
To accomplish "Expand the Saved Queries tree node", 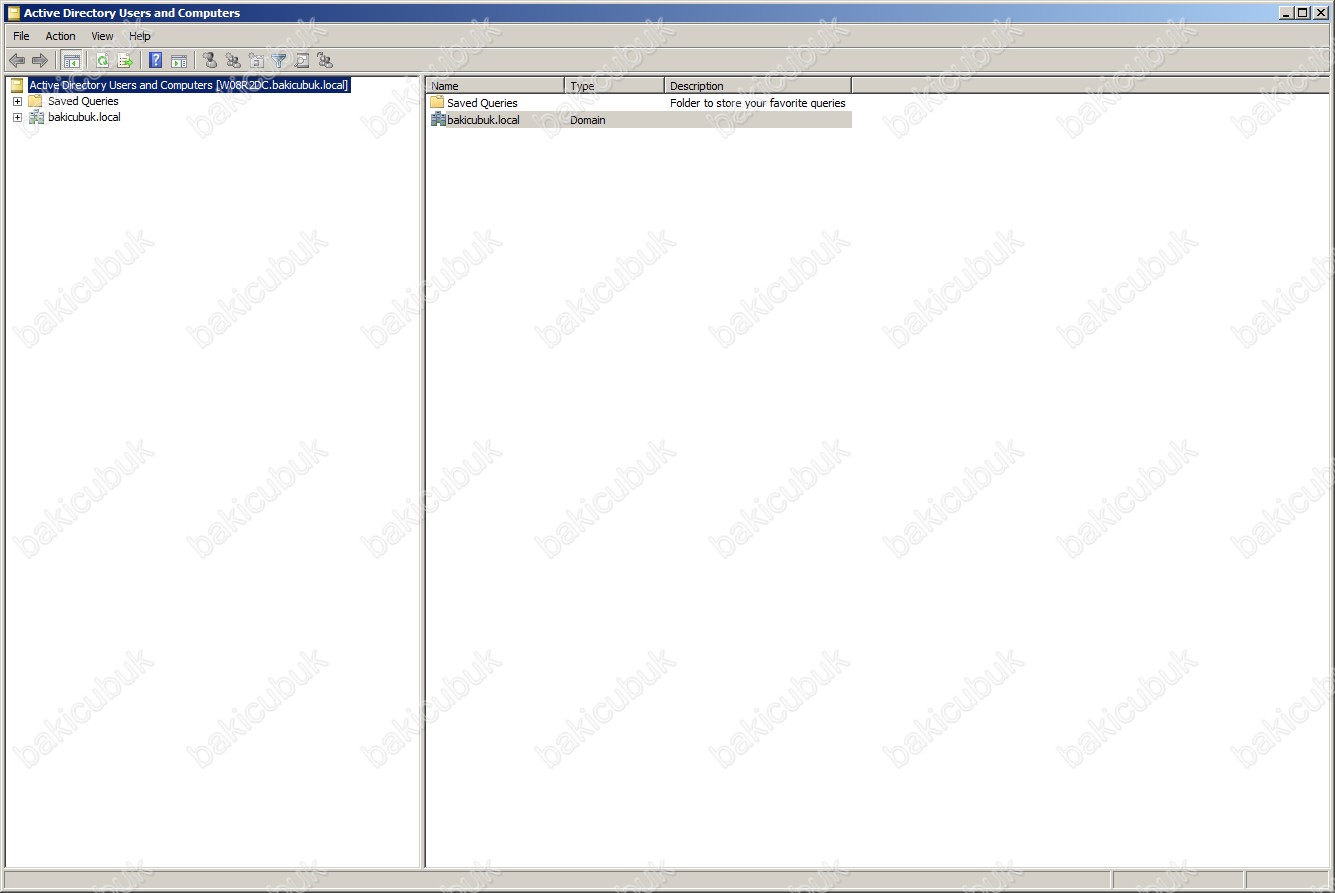I will [x=17, y=101].
